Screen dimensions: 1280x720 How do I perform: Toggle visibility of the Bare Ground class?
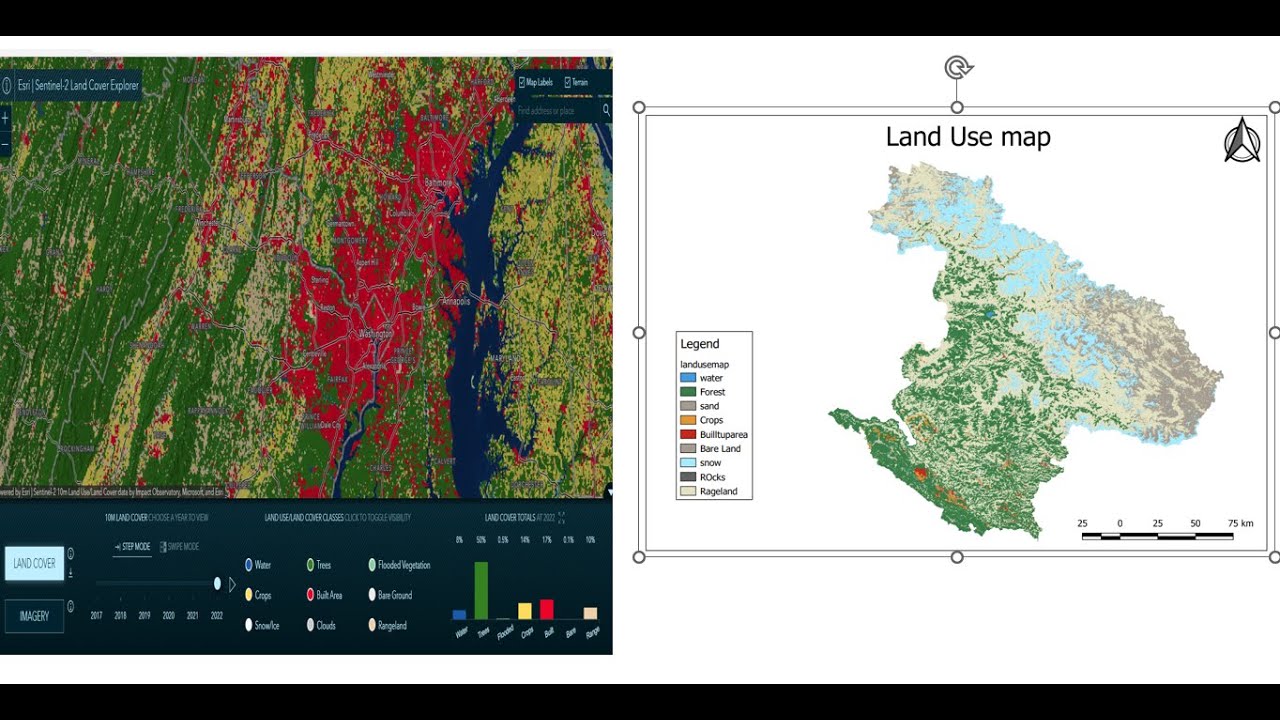coord(390,595)
